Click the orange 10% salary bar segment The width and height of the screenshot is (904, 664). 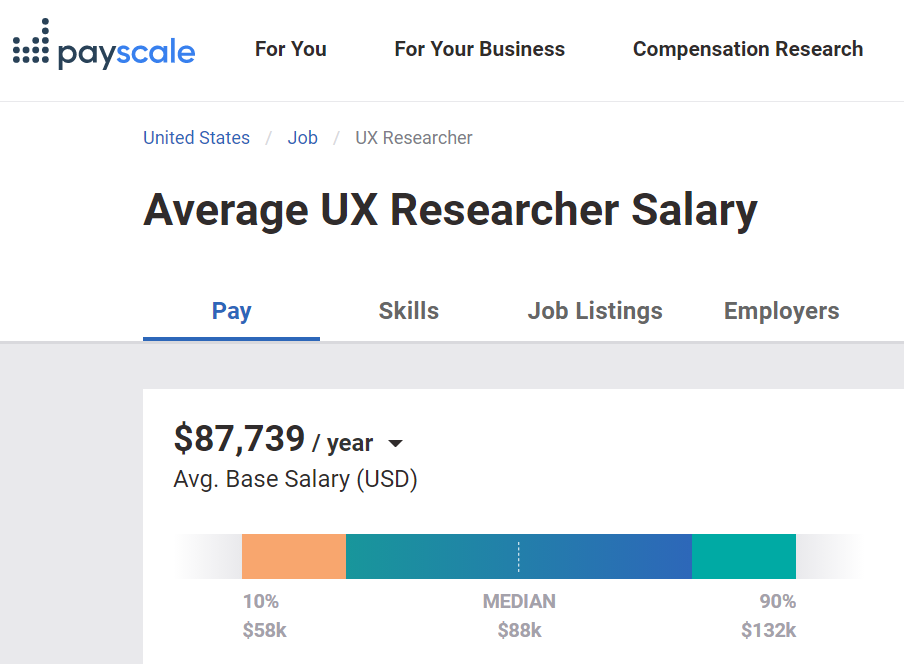[x=293, y=556]
